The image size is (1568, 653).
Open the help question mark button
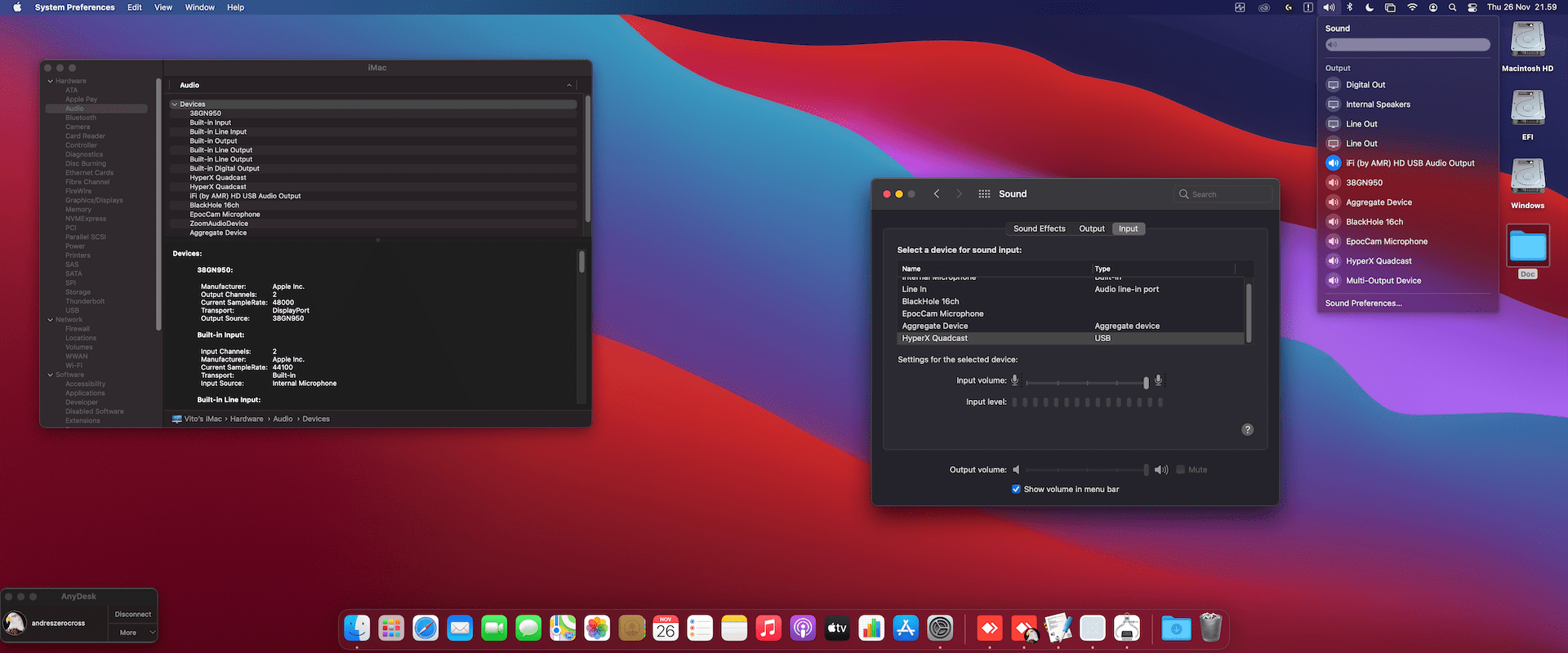[1247, 429]
